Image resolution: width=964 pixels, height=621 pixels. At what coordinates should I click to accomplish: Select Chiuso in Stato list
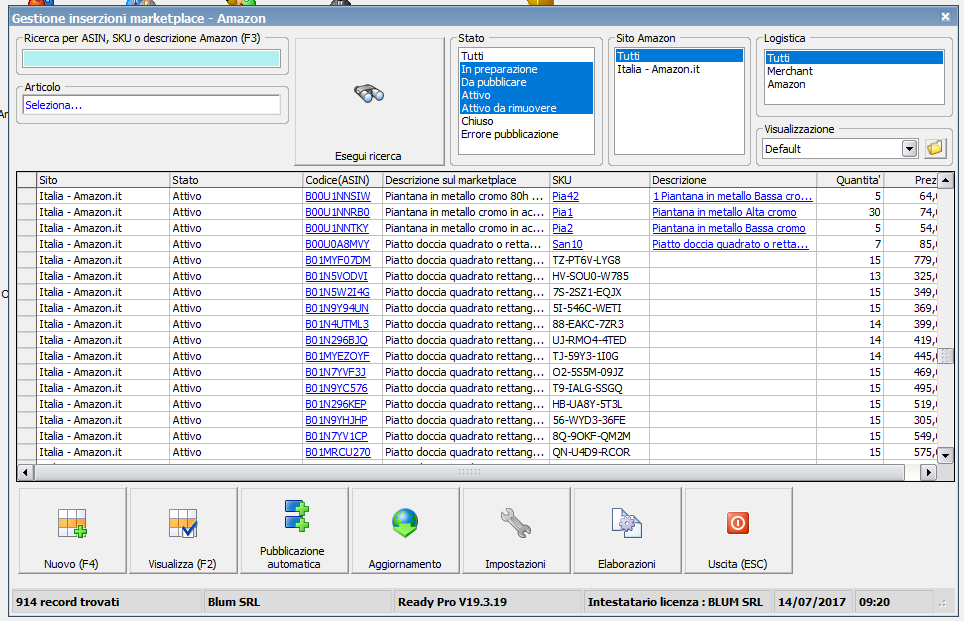tap(526, 121)
